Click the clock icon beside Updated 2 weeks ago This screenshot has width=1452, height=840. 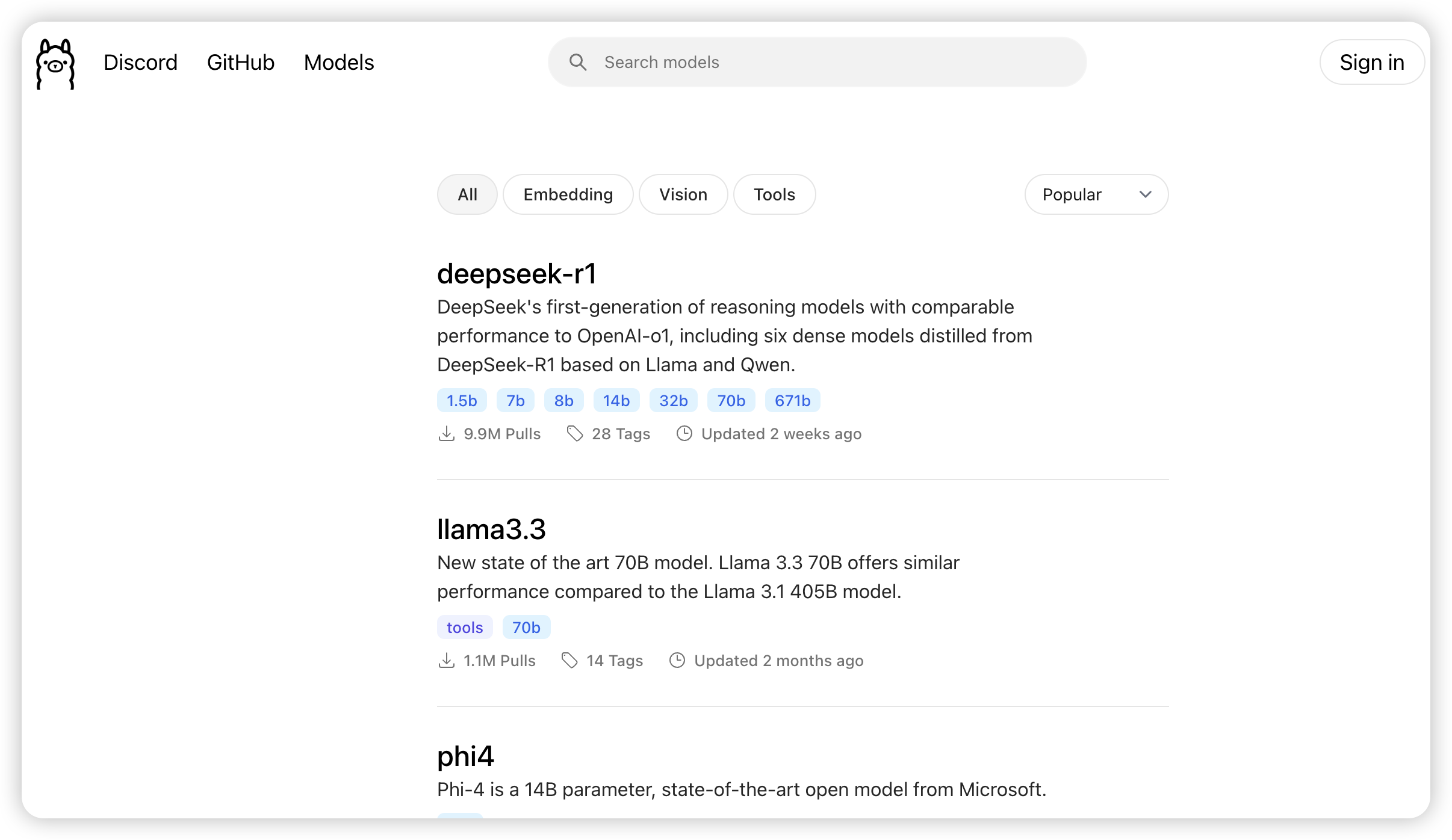pos(684,434)
